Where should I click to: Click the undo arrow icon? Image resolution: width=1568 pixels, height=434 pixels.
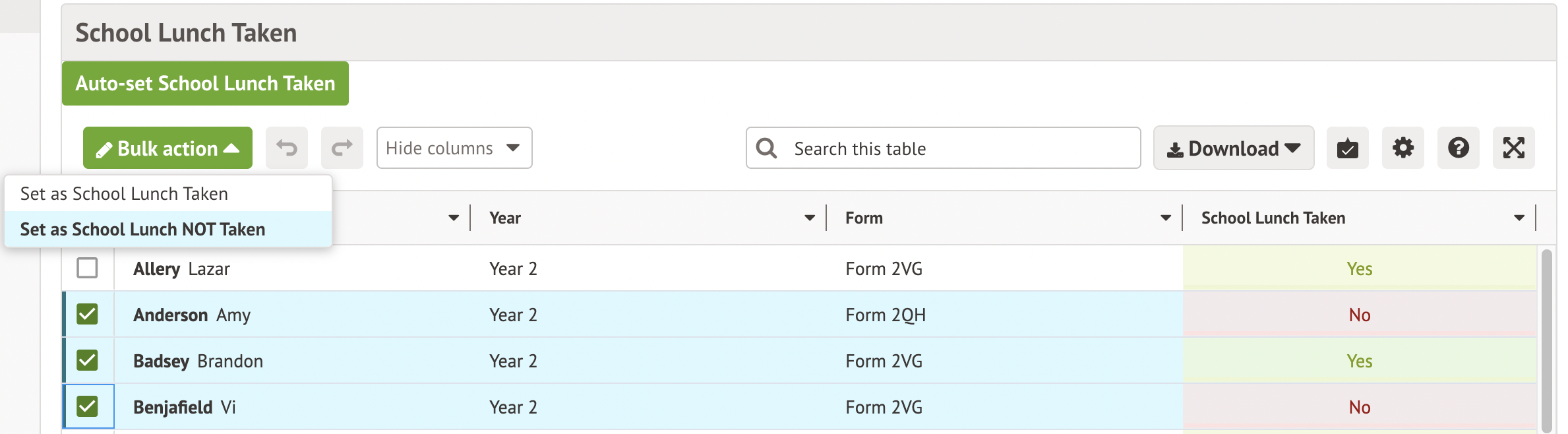(286, 148)
